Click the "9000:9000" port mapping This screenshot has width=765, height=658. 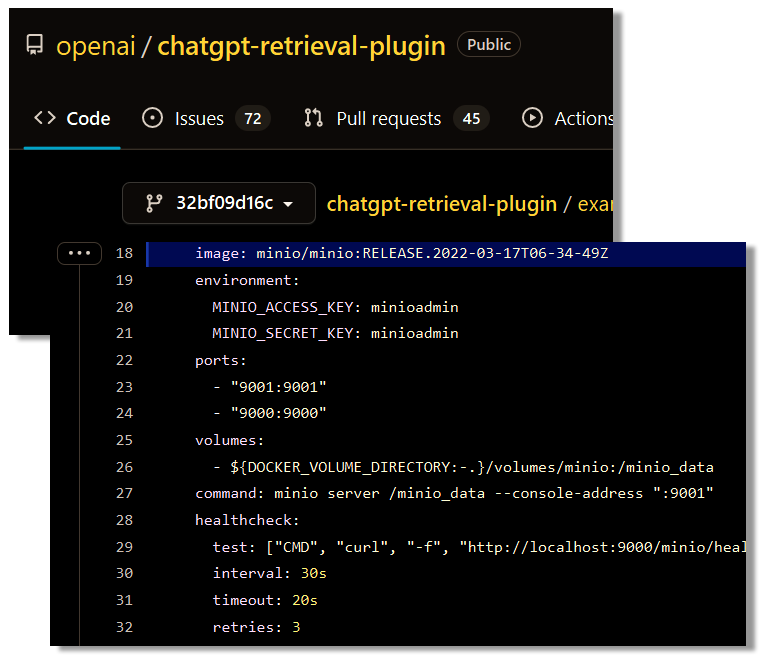tap(278, 413)
